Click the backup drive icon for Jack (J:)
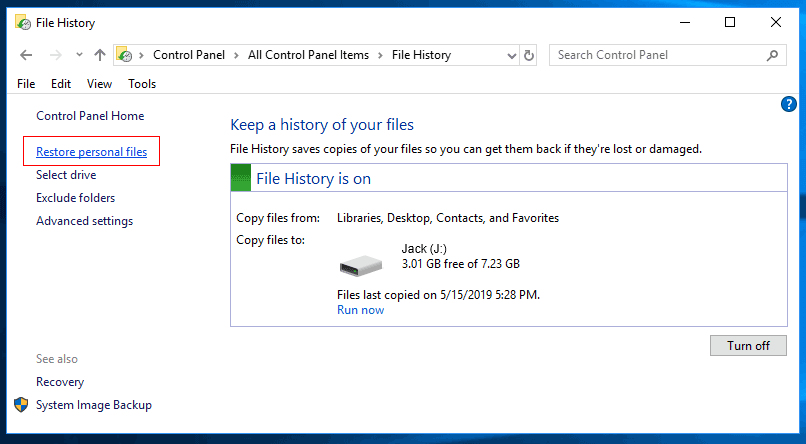The height and width of the screenshot is (444, 806). 361,265
